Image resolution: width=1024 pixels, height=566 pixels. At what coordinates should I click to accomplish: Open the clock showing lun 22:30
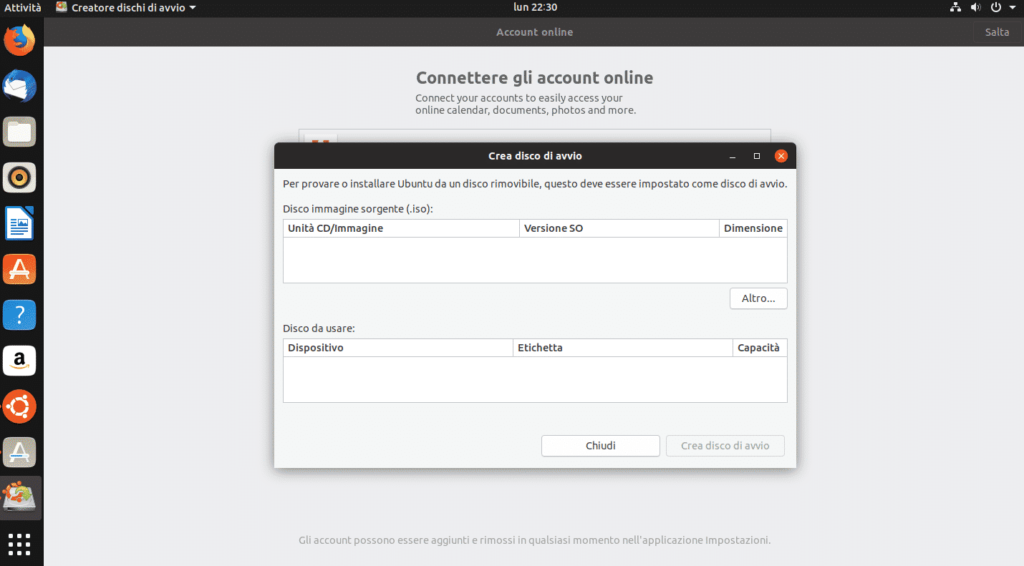tap(535, 7)
